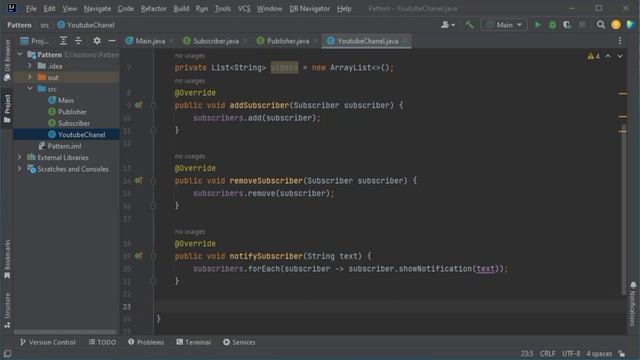
Task: Open TODO tool window
Action: tap(102, 342)
